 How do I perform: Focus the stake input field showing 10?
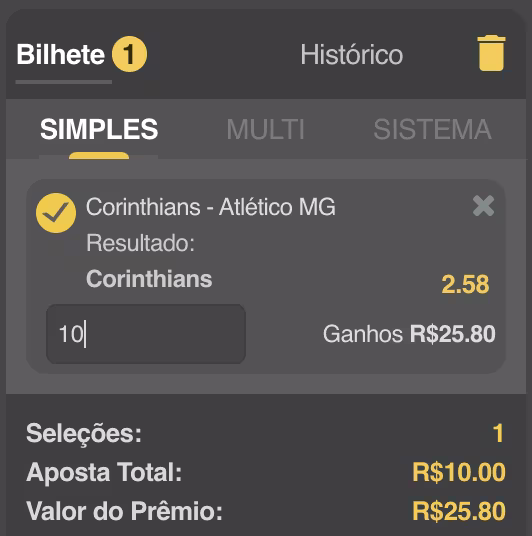[146, 334]
